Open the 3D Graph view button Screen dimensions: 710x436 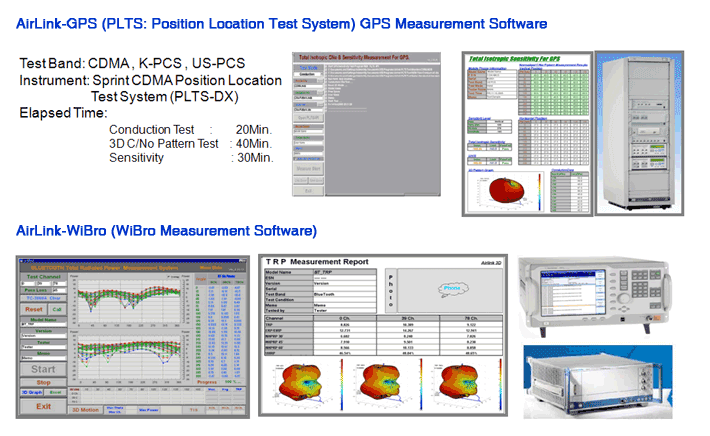pos(32,392)
